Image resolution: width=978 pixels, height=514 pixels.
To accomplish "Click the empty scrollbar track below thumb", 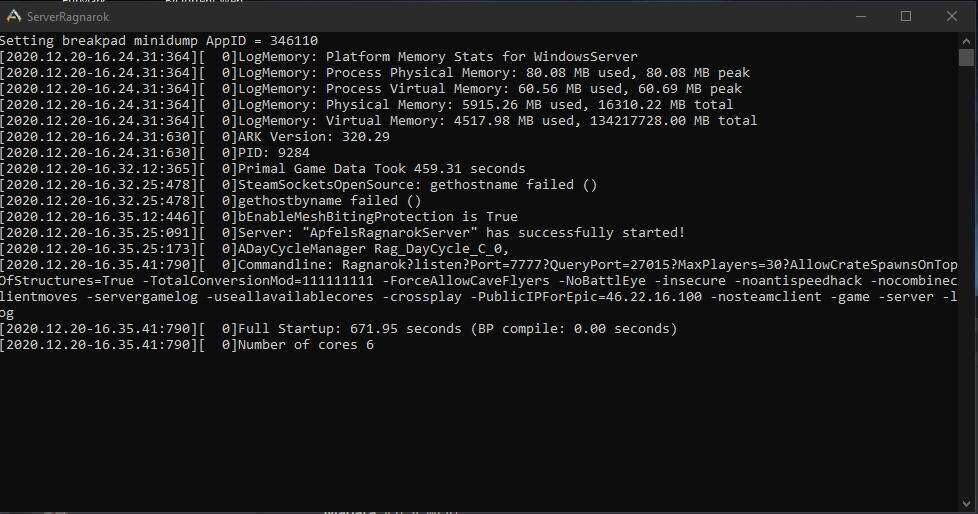I will 966,281.
